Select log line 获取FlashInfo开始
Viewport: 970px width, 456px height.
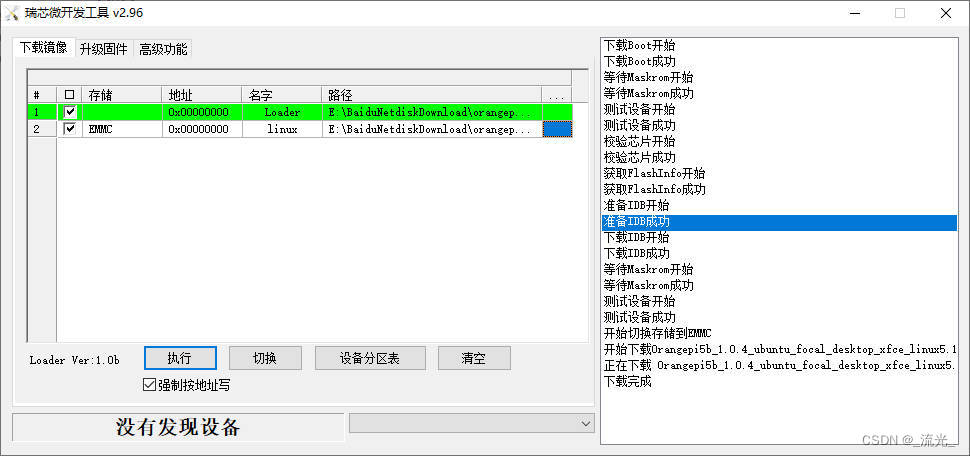(x=779, y=173)
